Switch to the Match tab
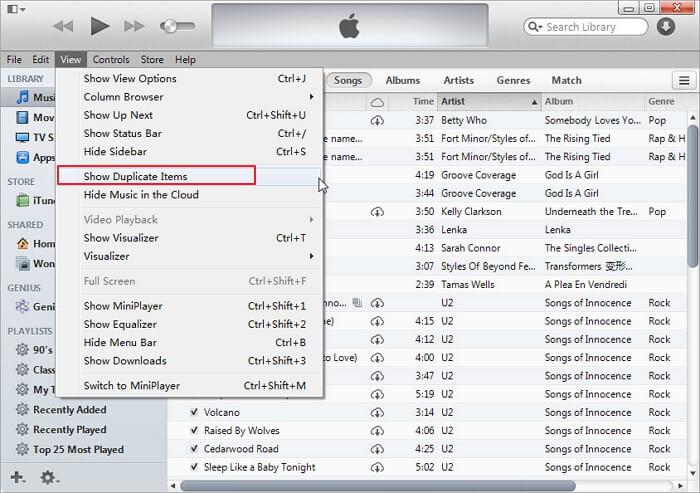 coord(567,80)
